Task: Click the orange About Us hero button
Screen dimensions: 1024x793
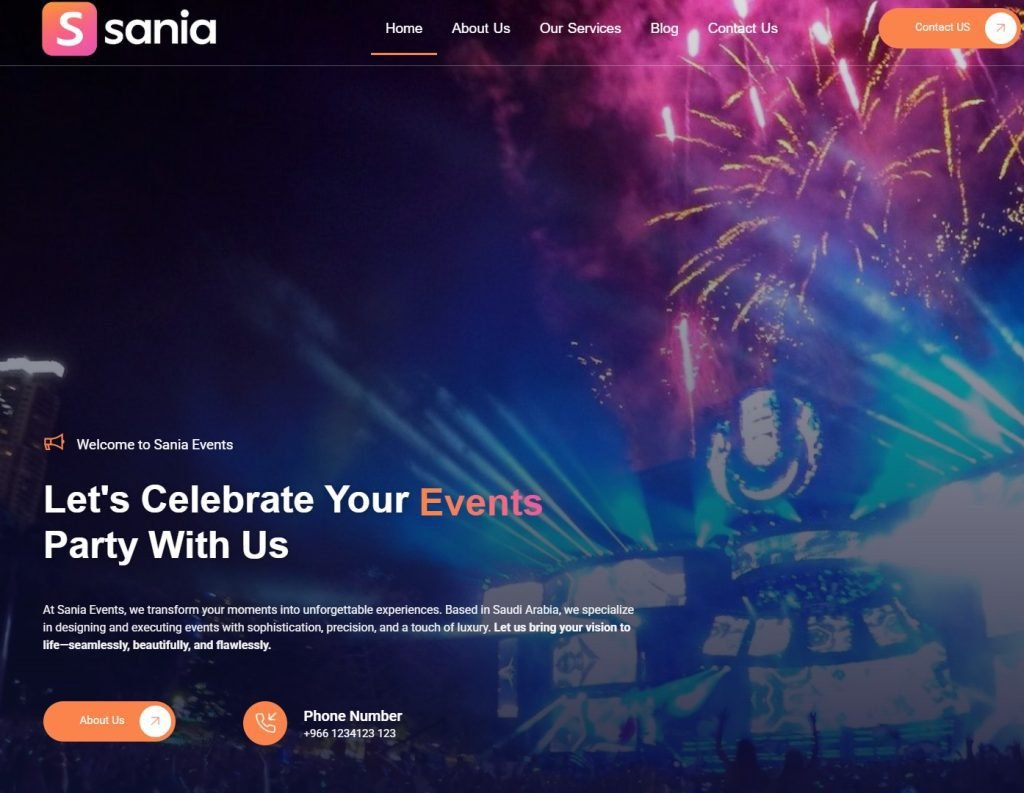Action: tap(109, 721)
